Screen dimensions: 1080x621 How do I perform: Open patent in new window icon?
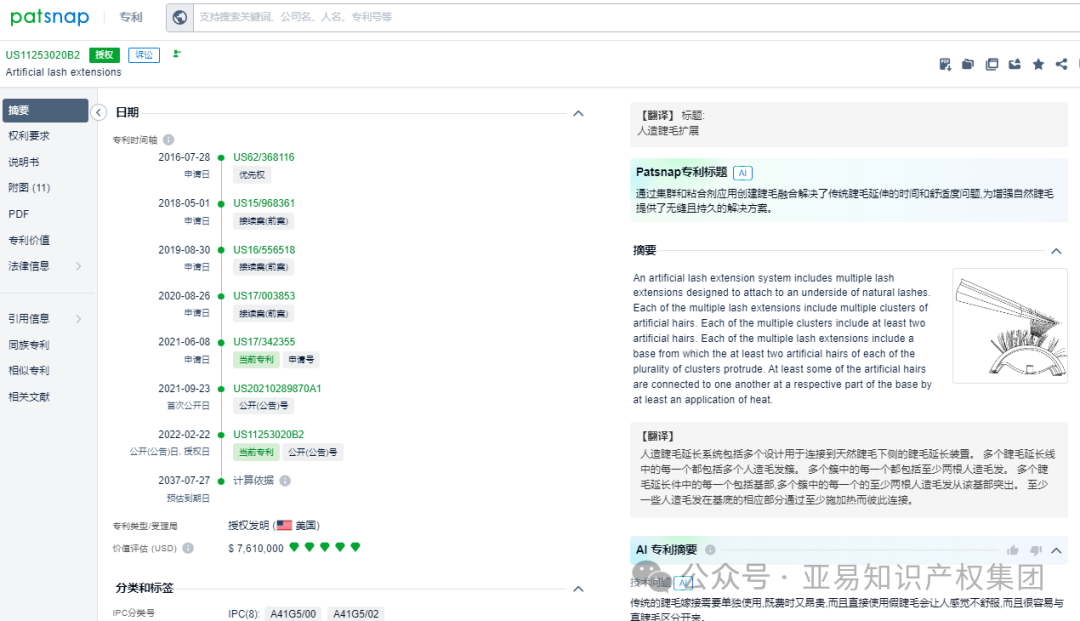[x=991, y=65]
